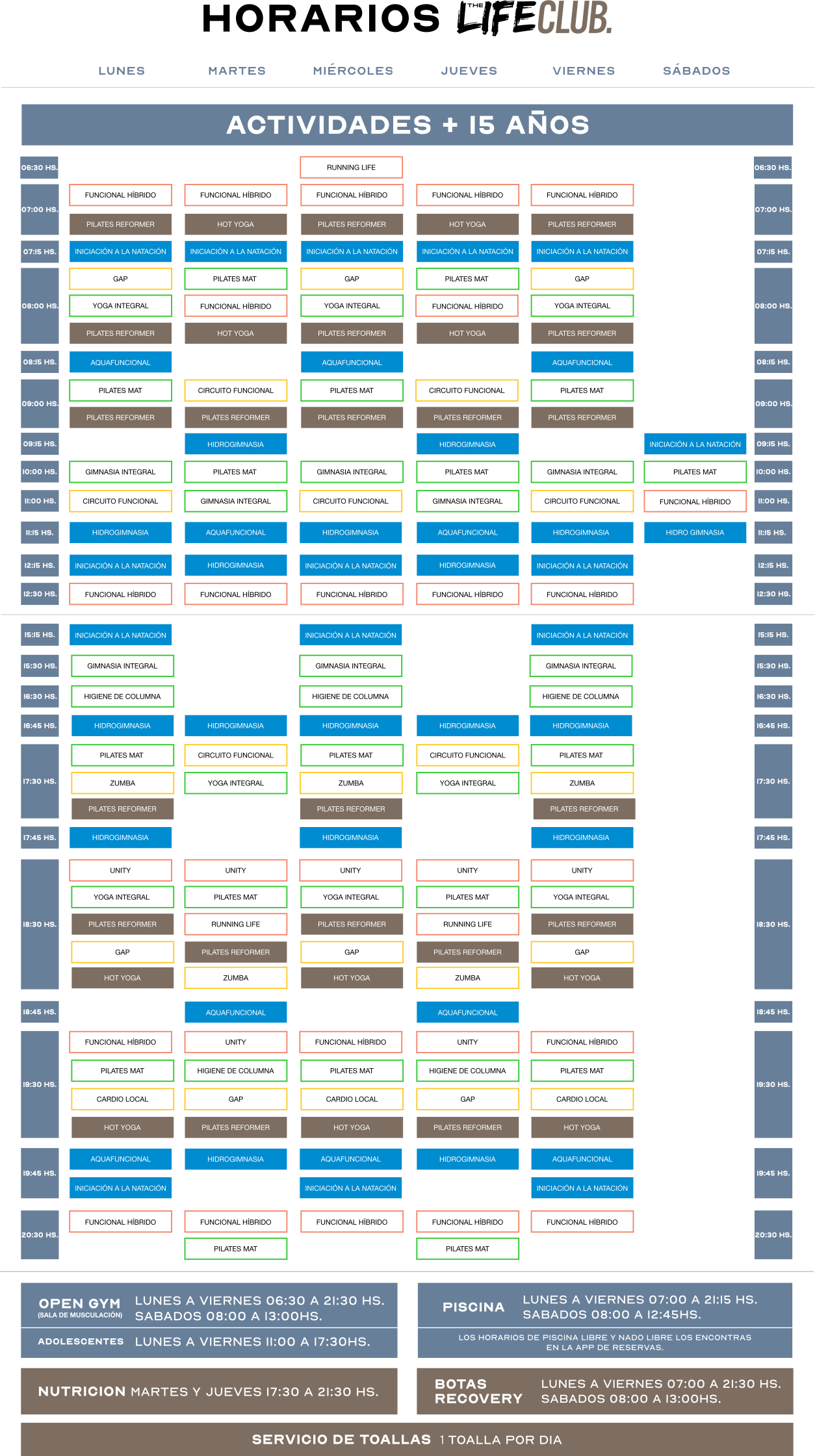Select the Saturday 10:00 green-outlined slot
815x1456 pixels.
[695, 472]
